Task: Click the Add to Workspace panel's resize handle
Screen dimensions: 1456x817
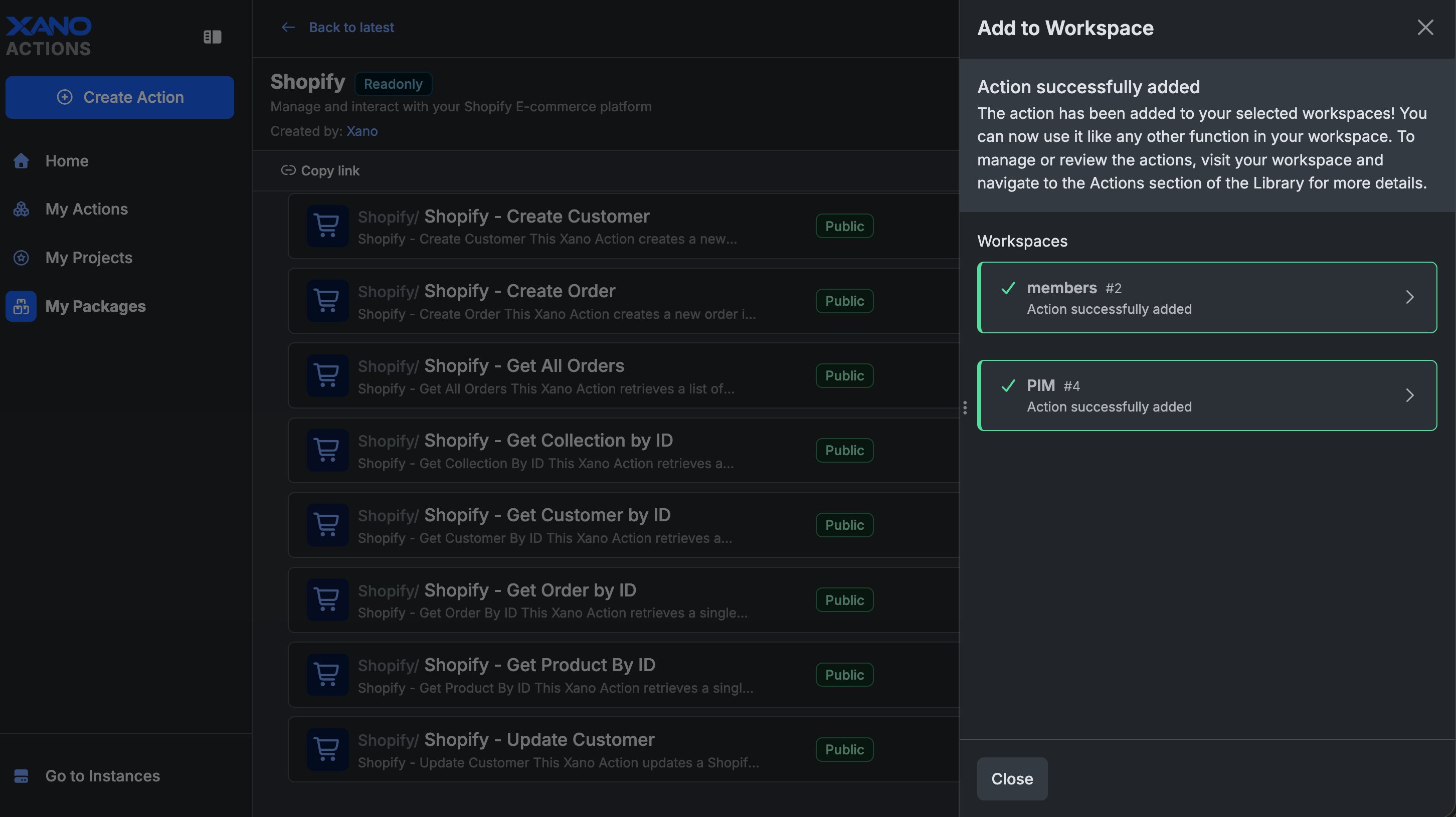Action: (964, 408)
